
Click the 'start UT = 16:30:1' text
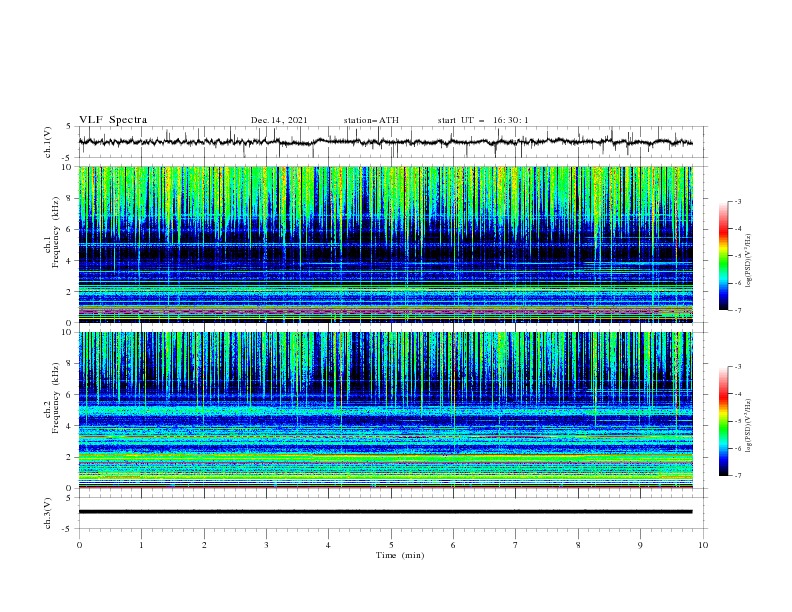483,120
